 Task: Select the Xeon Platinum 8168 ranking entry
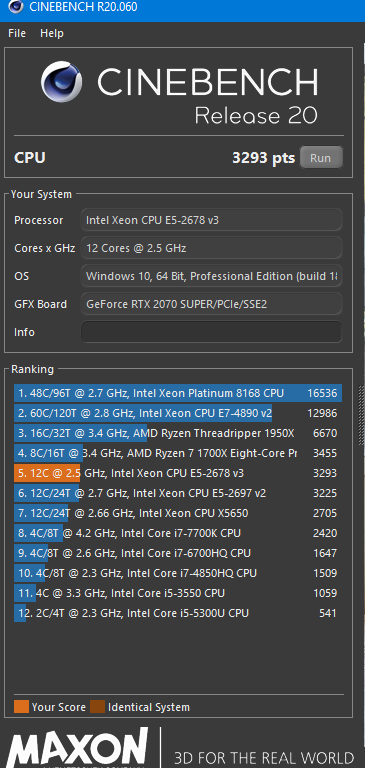[177, 393]
